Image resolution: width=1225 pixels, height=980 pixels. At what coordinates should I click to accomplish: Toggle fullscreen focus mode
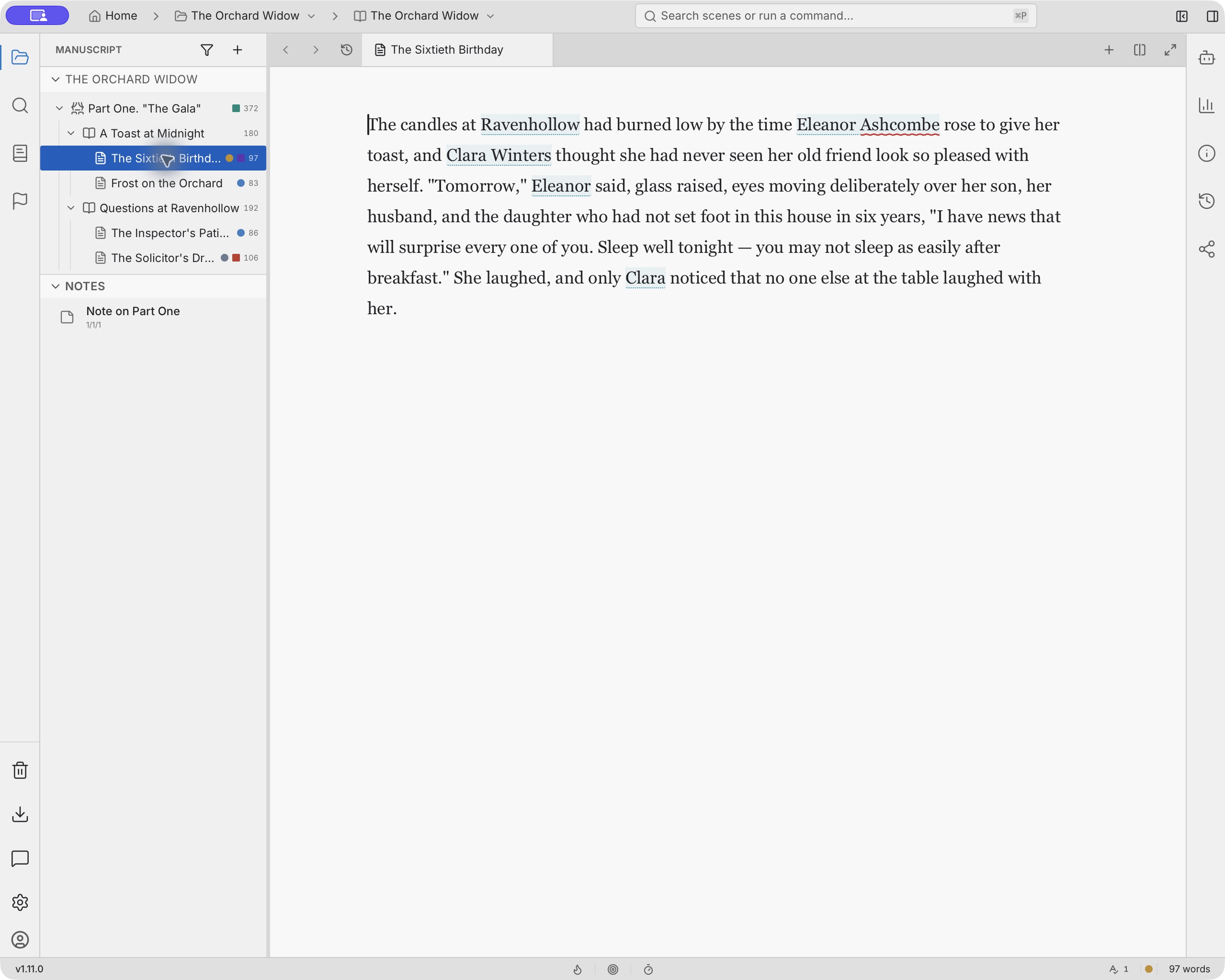point(1170,50)
